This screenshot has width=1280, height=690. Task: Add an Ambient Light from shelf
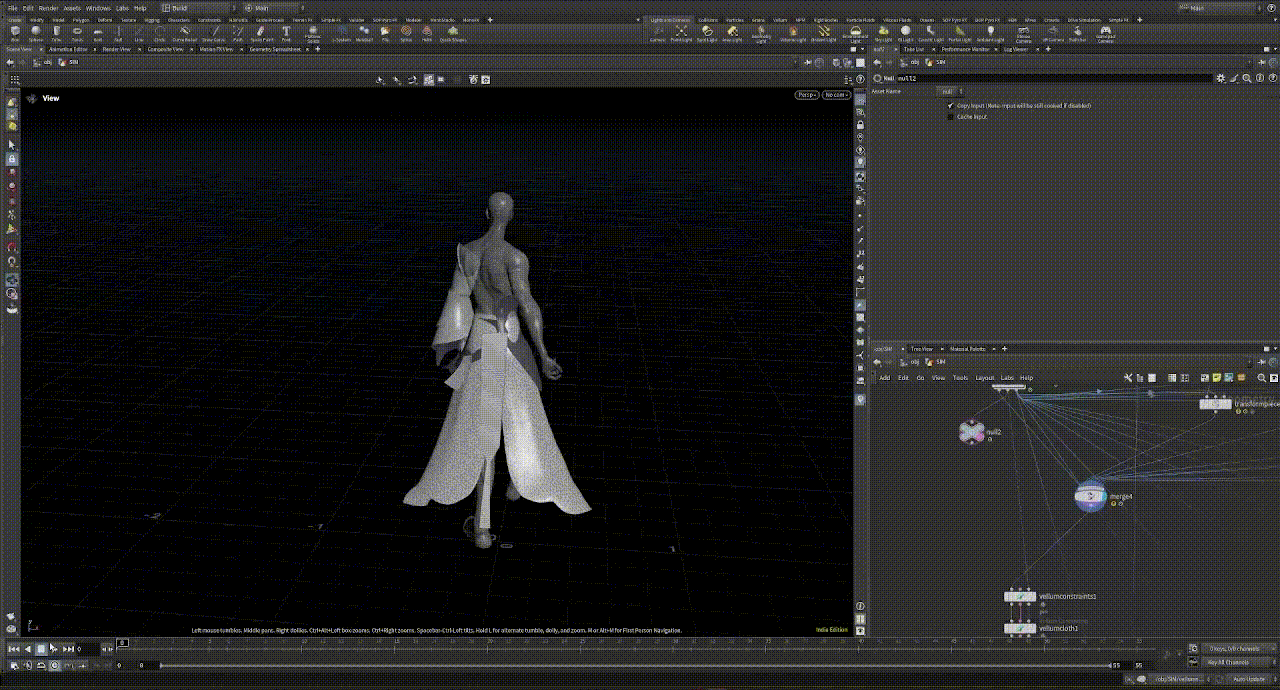(x=990, y=32)
